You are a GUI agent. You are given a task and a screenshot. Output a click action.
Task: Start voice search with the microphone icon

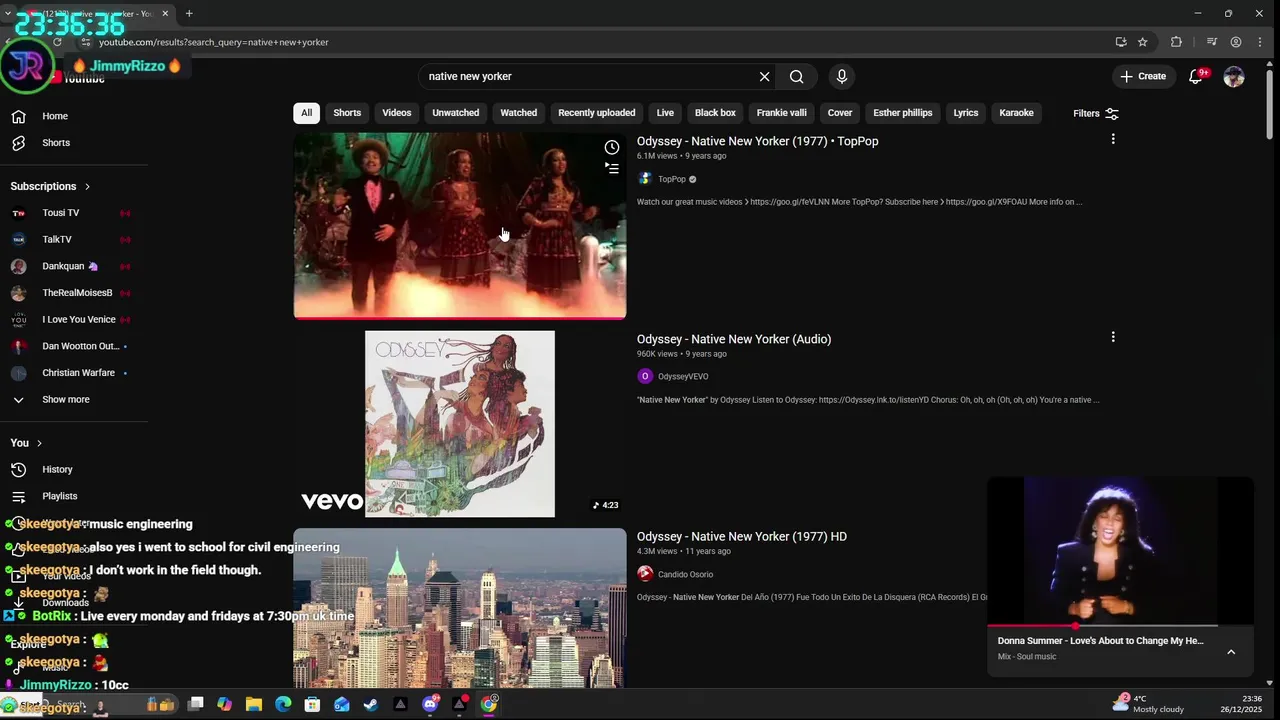841,76
